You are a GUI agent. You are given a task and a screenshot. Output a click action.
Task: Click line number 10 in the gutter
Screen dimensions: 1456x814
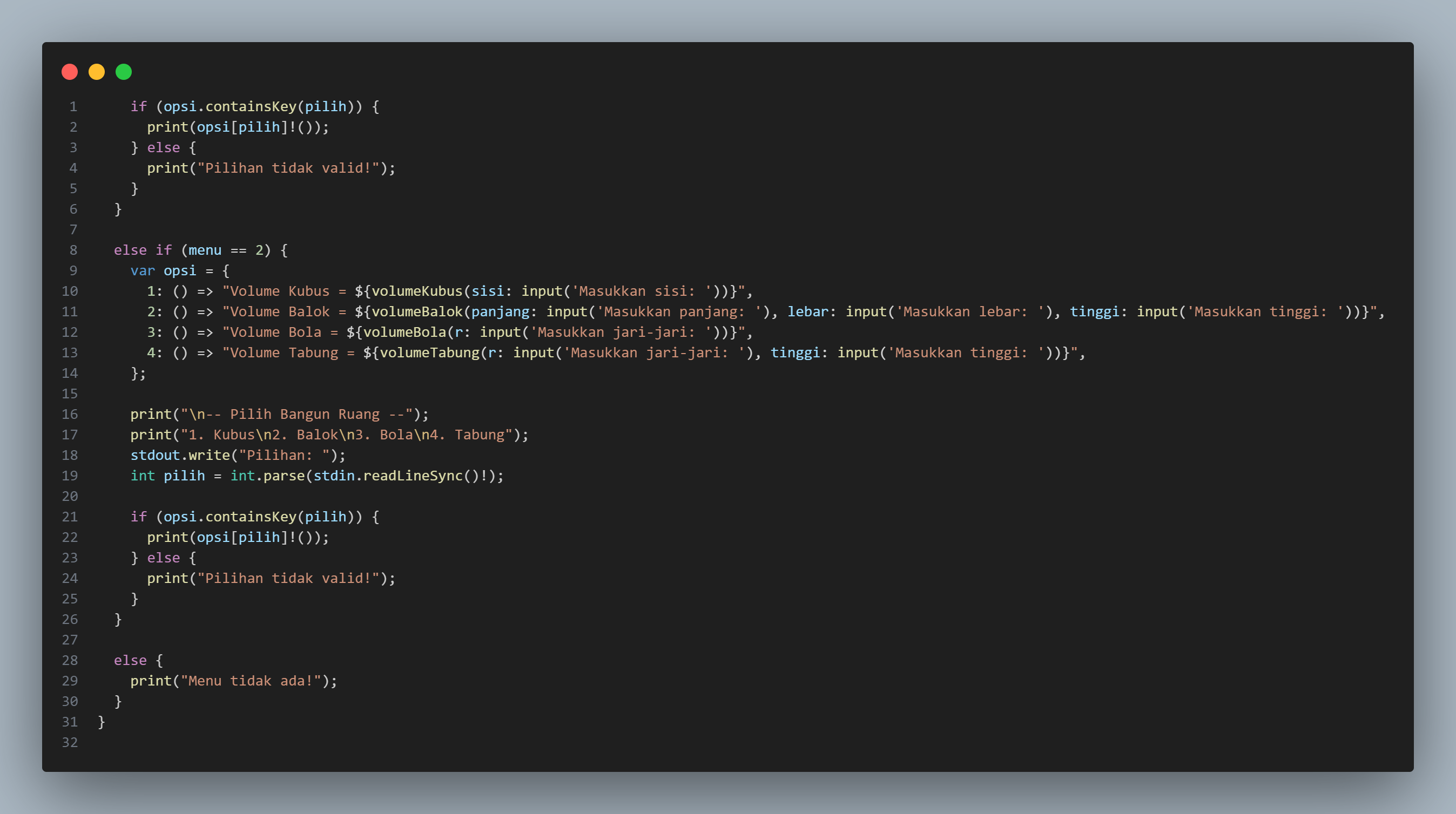[x=70, y=291]
